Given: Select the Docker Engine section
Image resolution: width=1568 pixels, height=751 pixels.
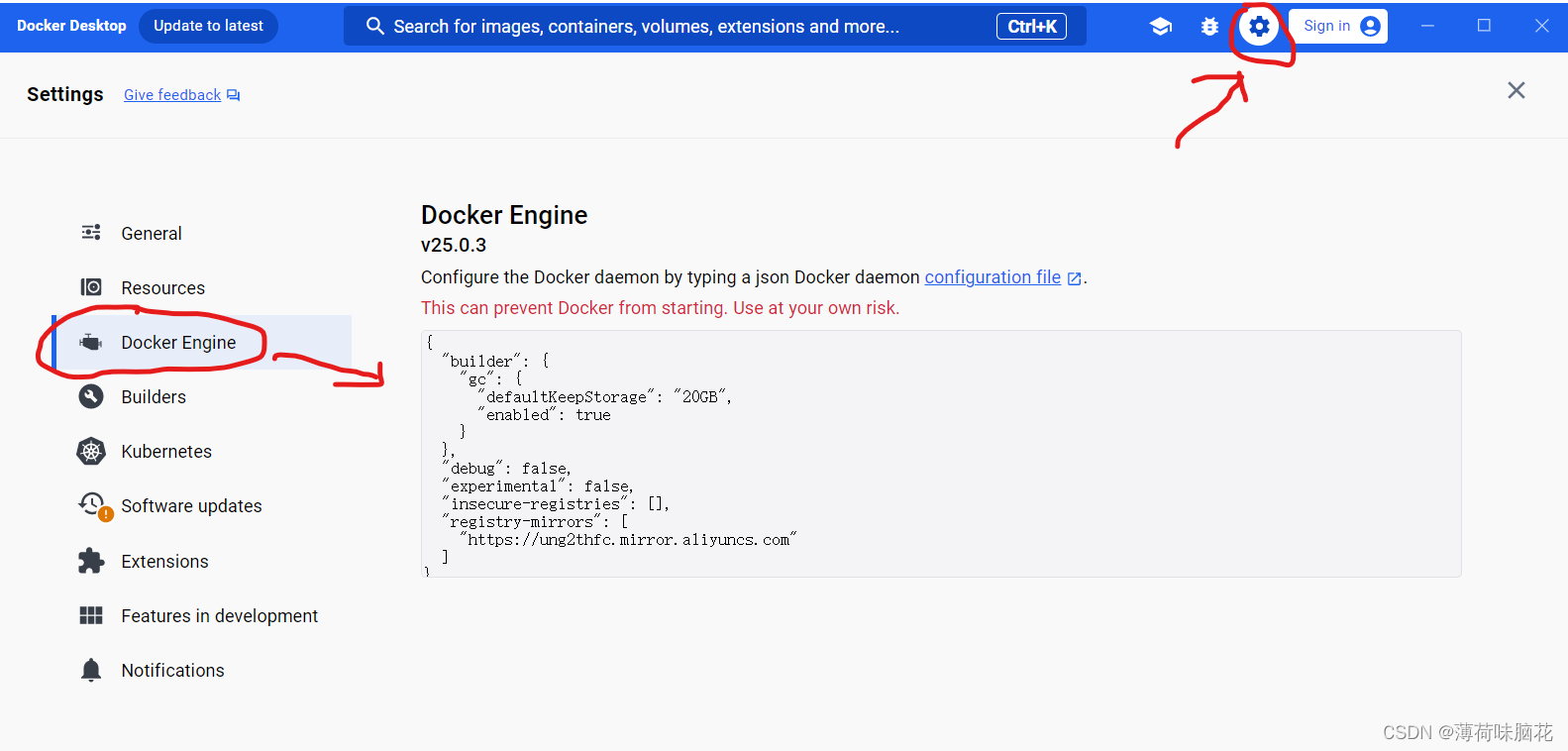Looking at the screenshot, I should pyautogui.click(x=203, y=342).
